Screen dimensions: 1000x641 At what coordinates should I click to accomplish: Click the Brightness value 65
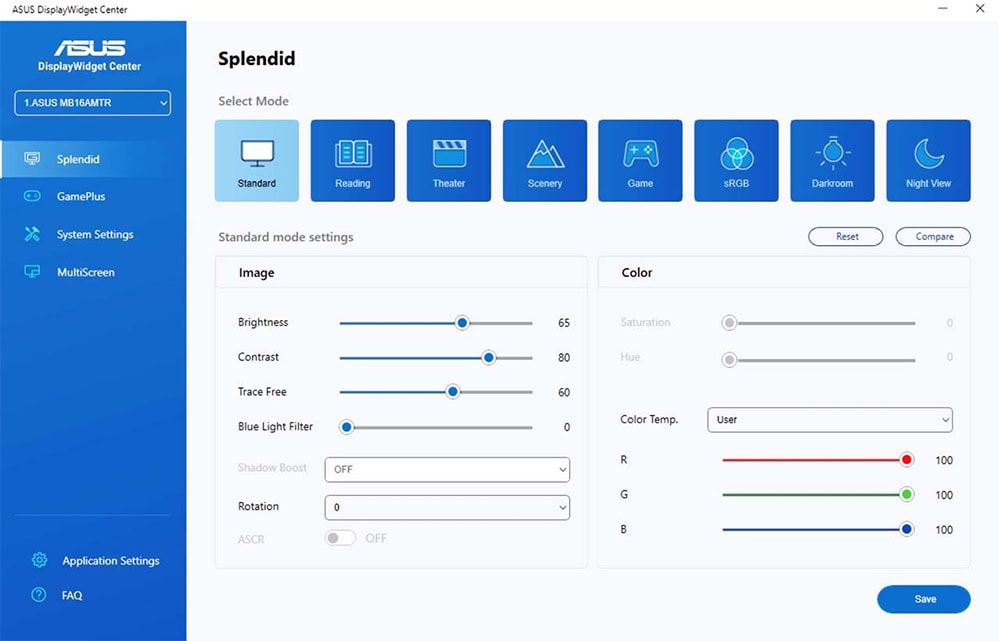(x=564, y=323)
